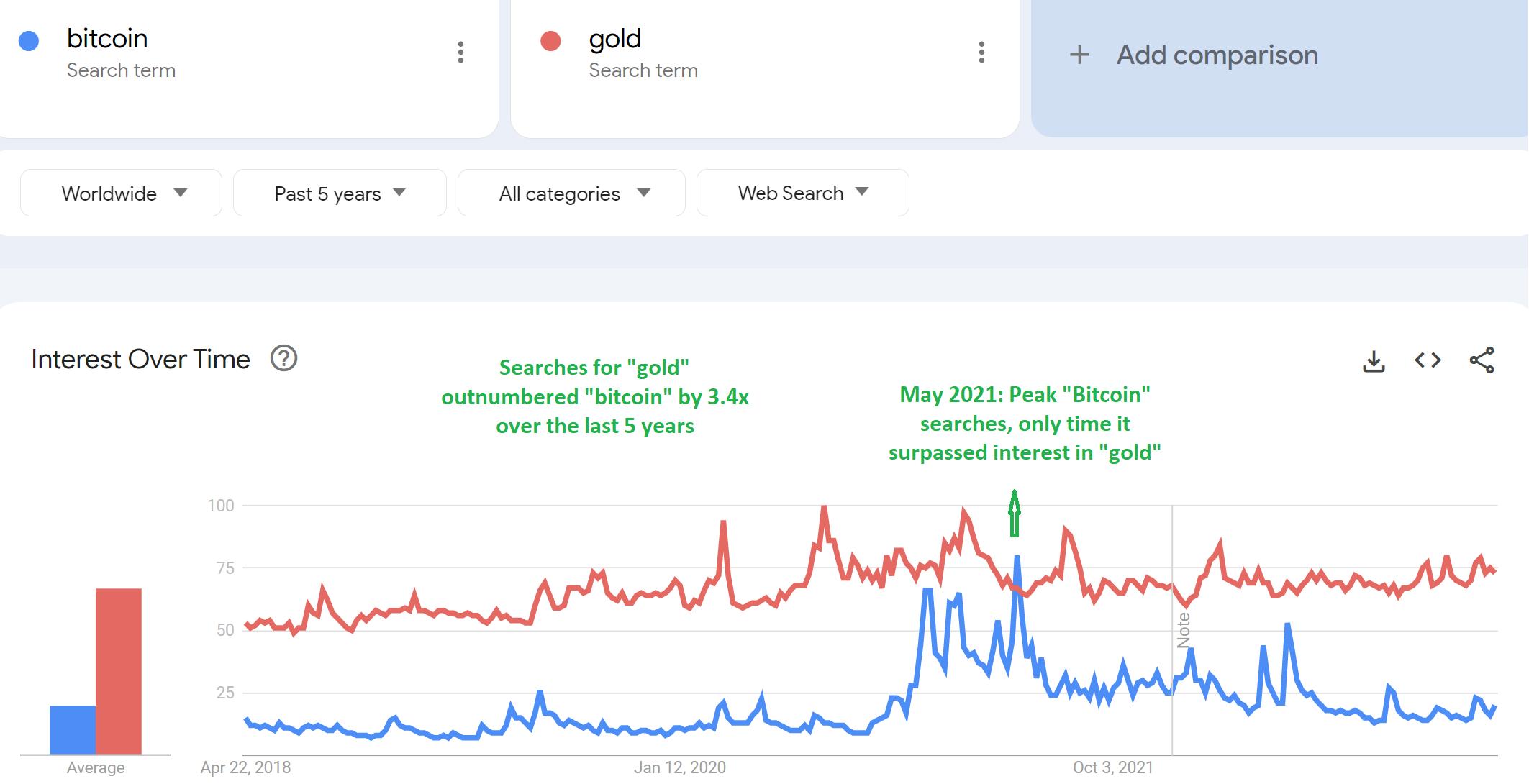Edit the gold search term
The image size is (1529, 784).
pyautogui.click(x=614, y=39)
